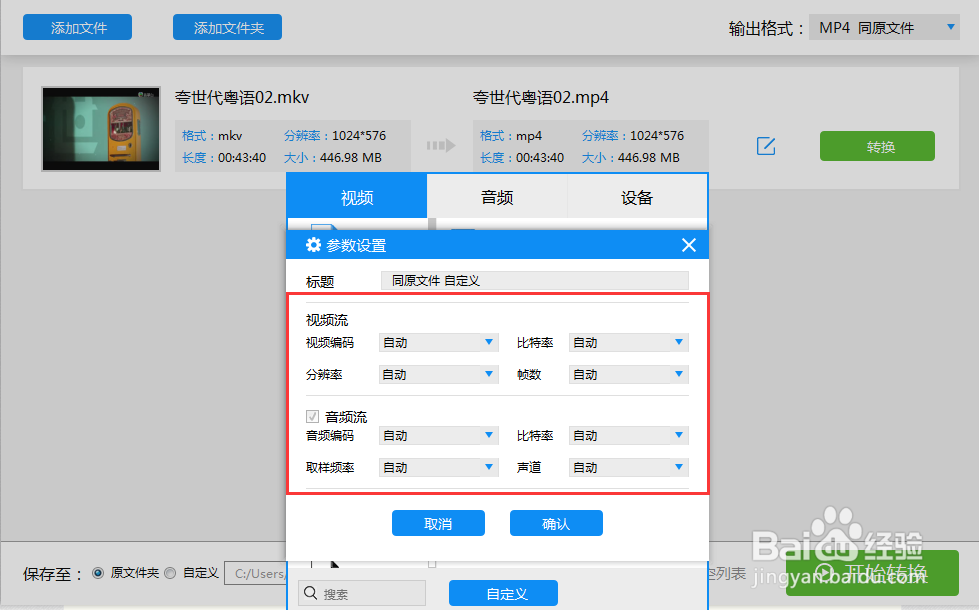979x610 pixels.
Task: Switch to the 音频 tab
Action: pyautogui.click(x=496, y=196)
